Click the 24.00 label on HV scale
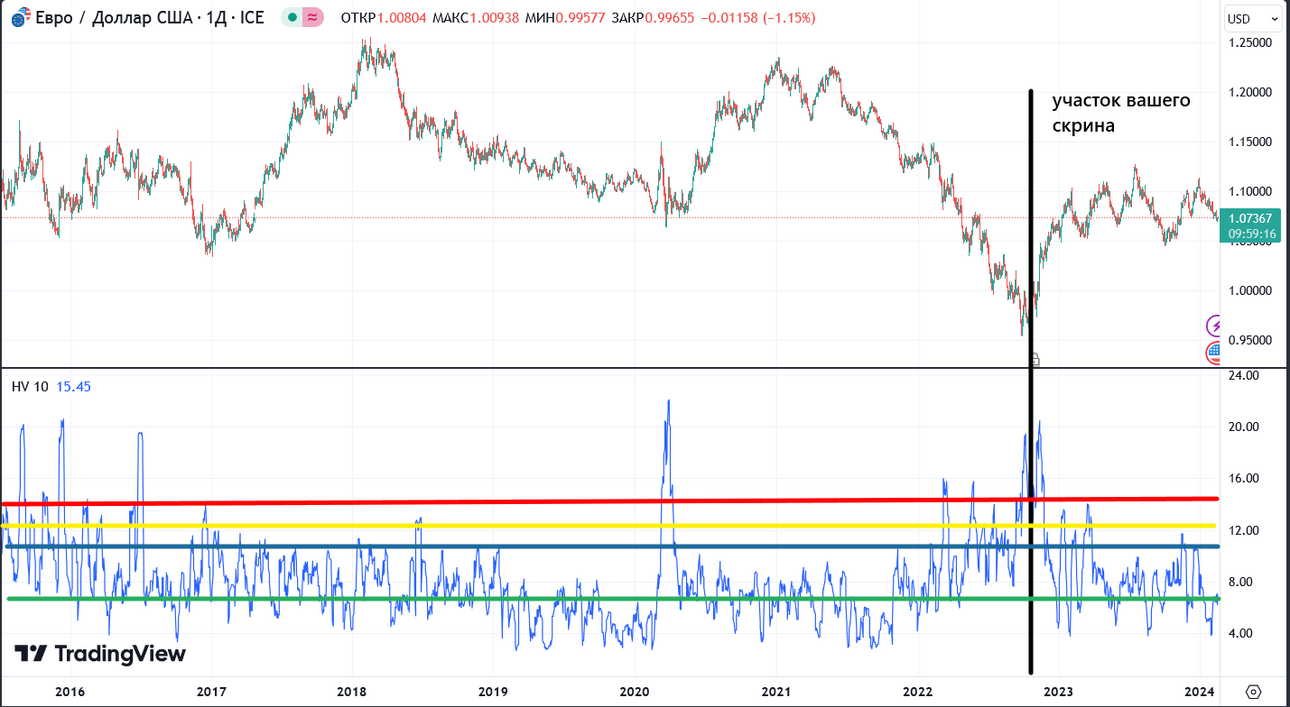This screenshot has height=707, width=1290. (1243, 375)
